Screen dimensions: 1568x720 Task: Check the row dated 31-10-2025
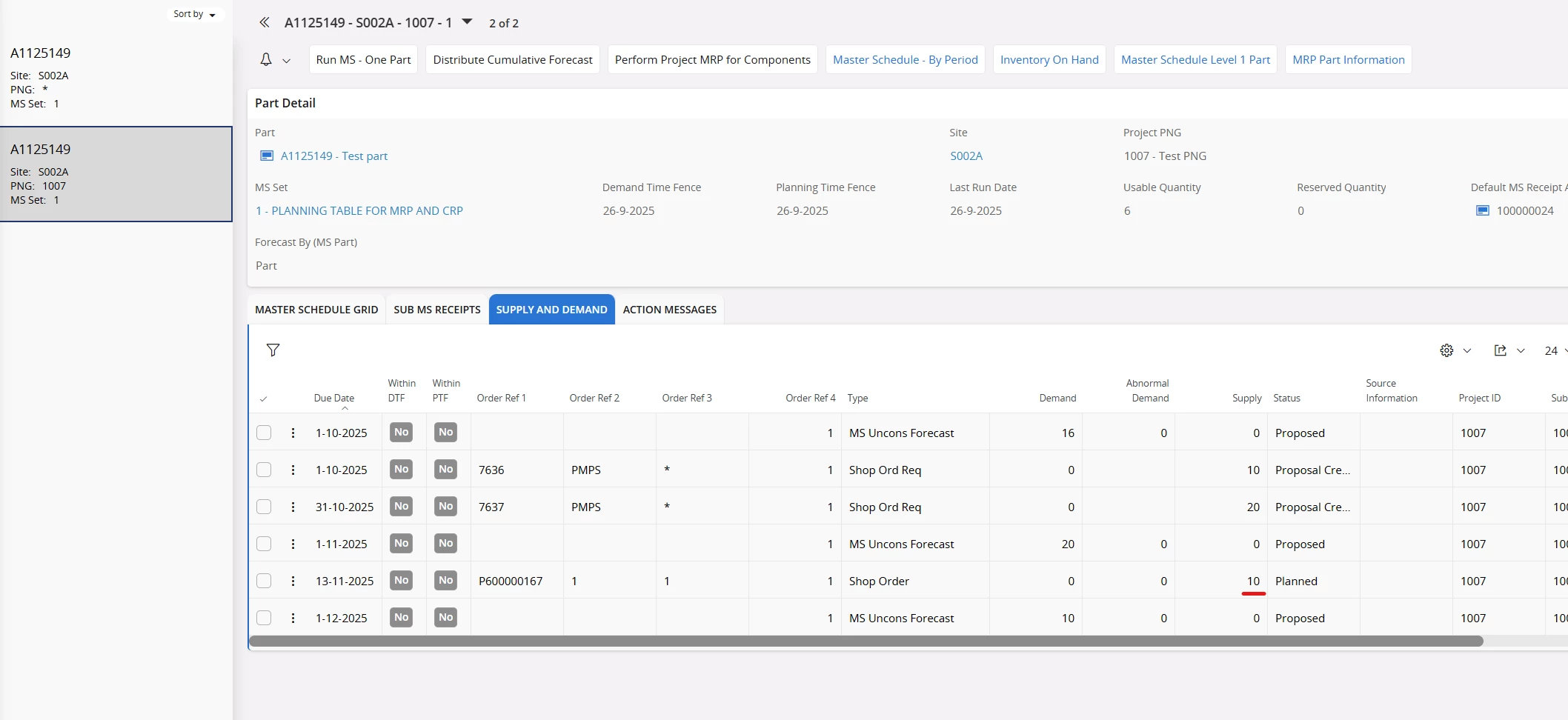point(264,507)
